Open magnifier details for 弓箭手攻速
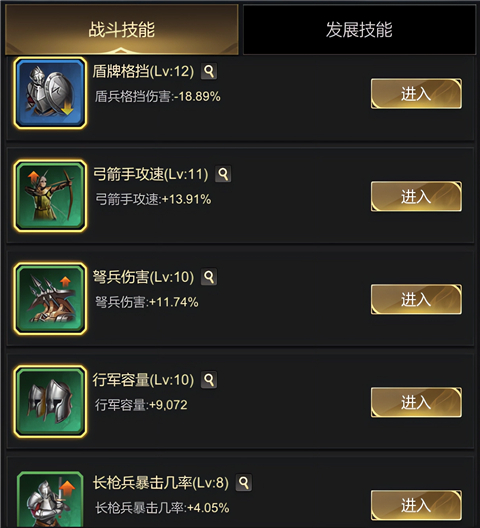480x528 pixels. click(223, 174)
